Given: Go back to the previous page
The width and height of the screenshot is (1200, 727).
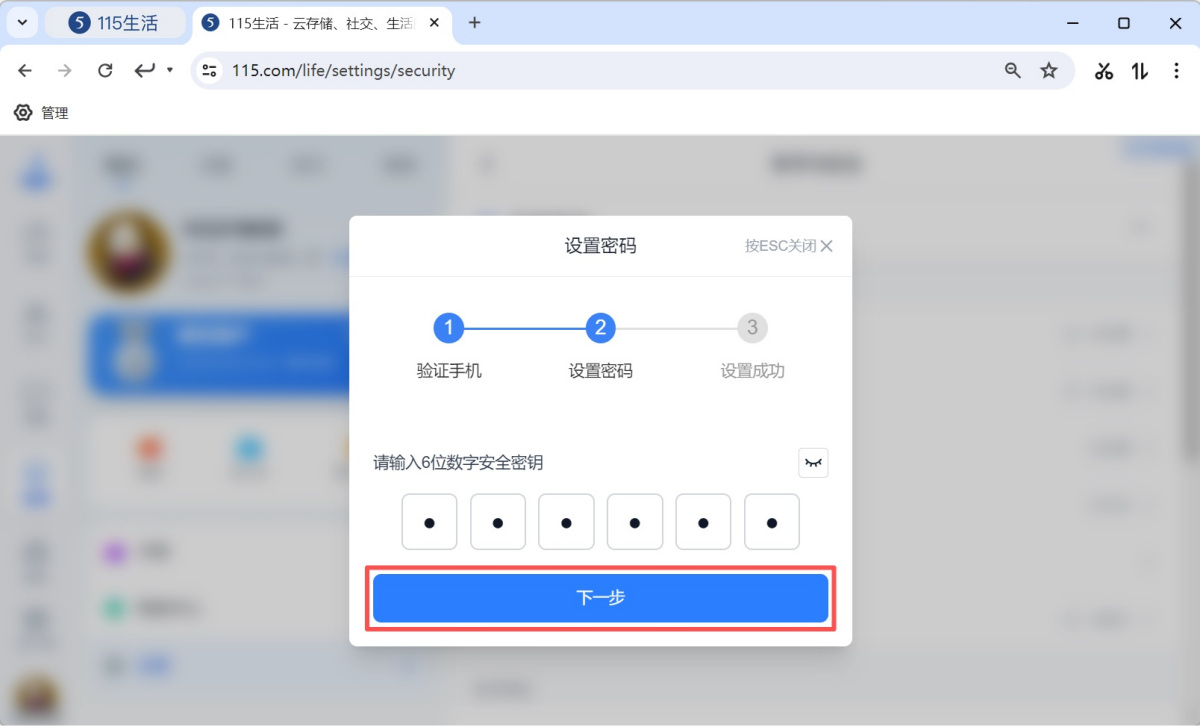Looking at the screenshot, I should coord(25,70).
